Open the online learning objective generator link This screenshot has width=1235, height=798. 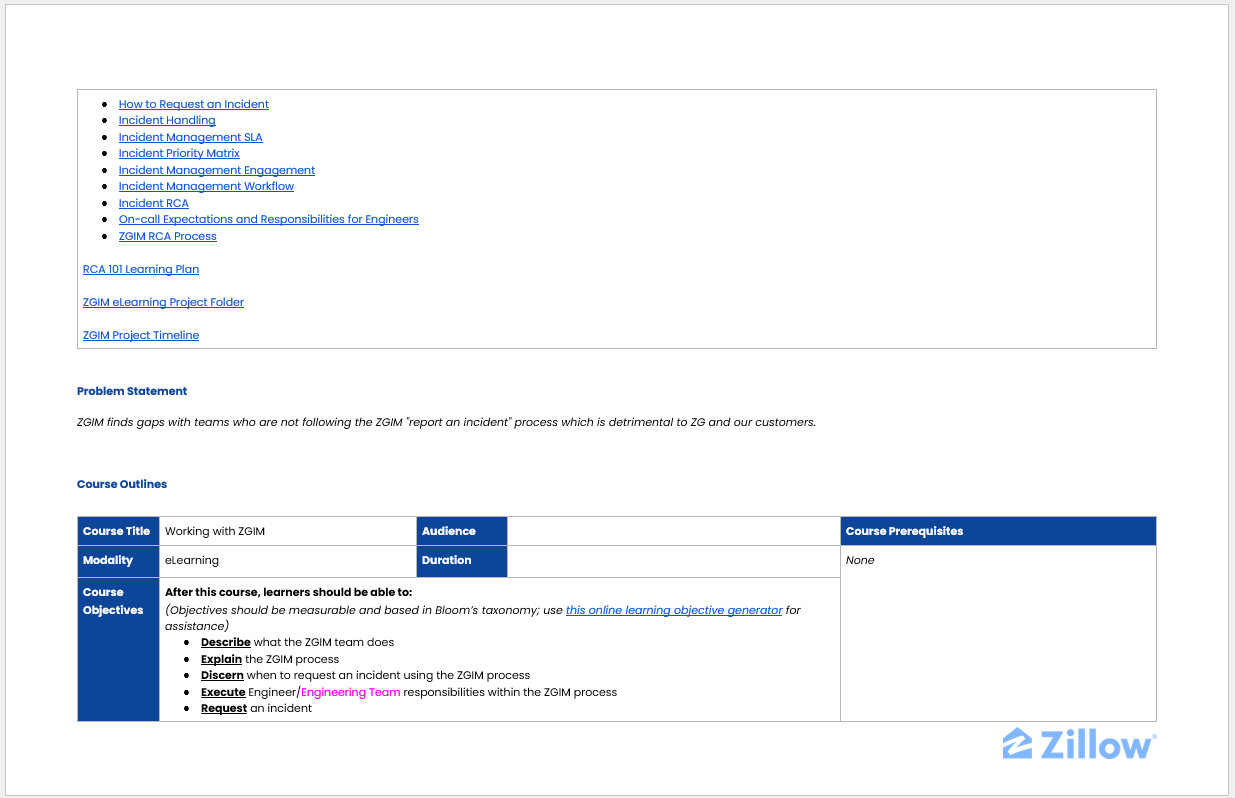pos(673,610)
